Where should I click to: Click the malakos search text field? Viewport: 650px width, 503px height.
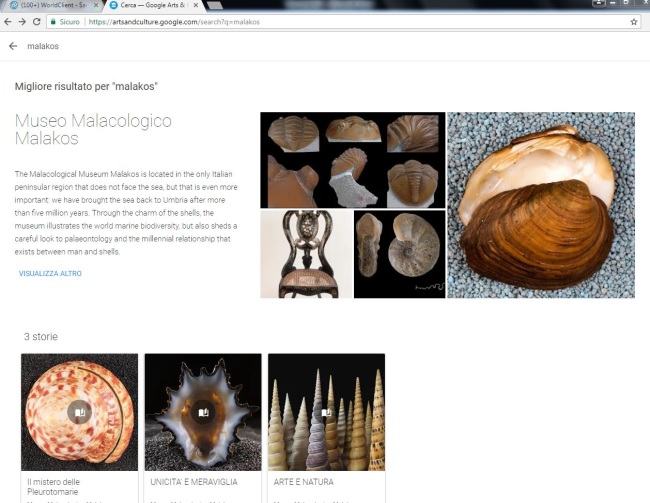[x=43, y=46]
